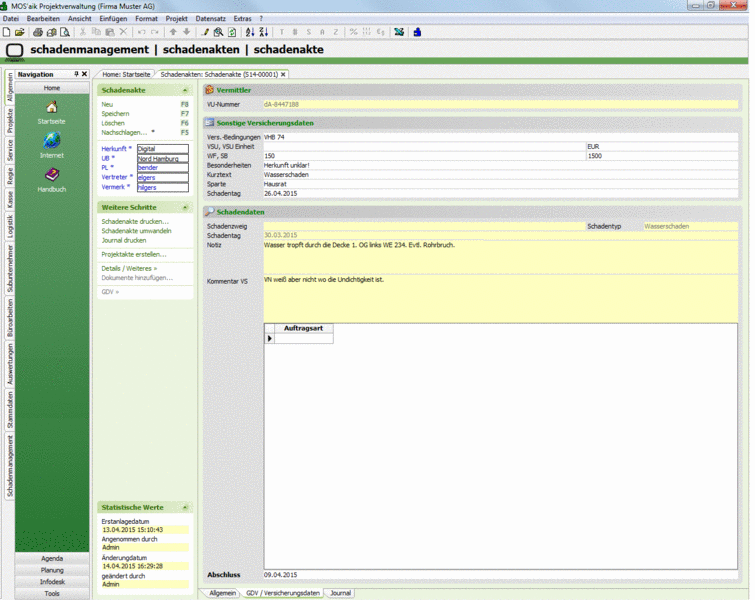
Task: Switch to the Allgemein bottom tab
Action: (222, 593)
